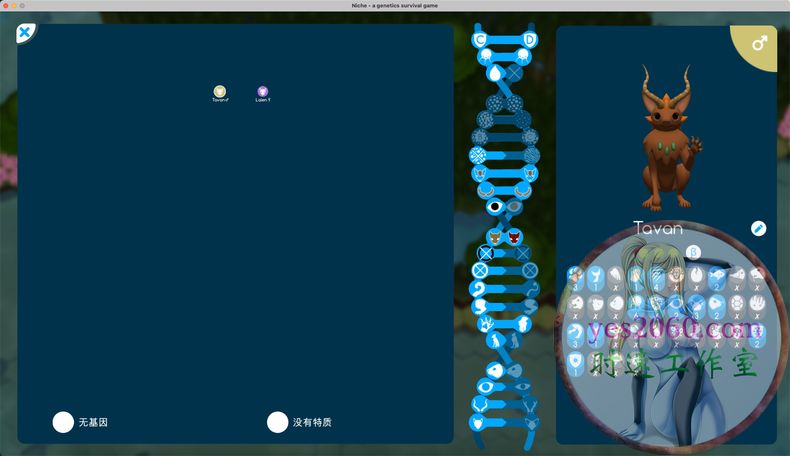
Task: Click the C gene at DNA top left
Action: [x=480, y=39]
